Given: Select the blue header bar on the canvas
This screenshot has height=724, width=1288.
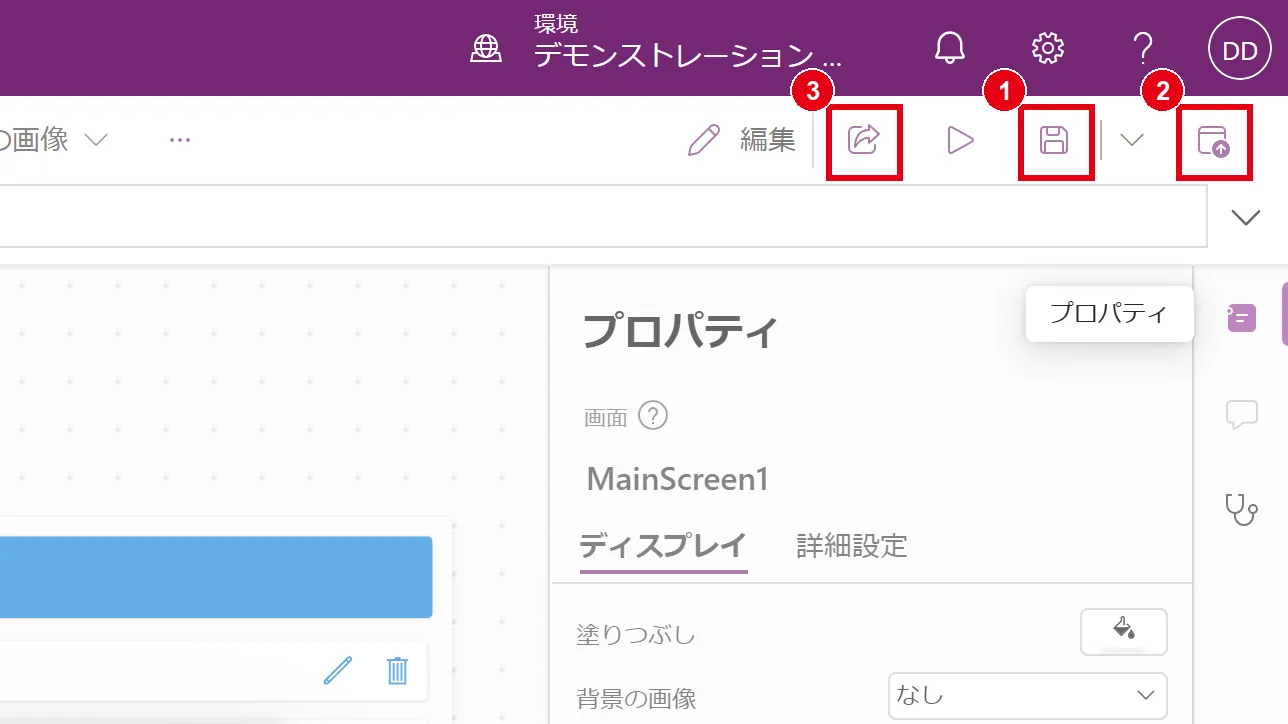Looking at the screenshot, I should (216, 577).
